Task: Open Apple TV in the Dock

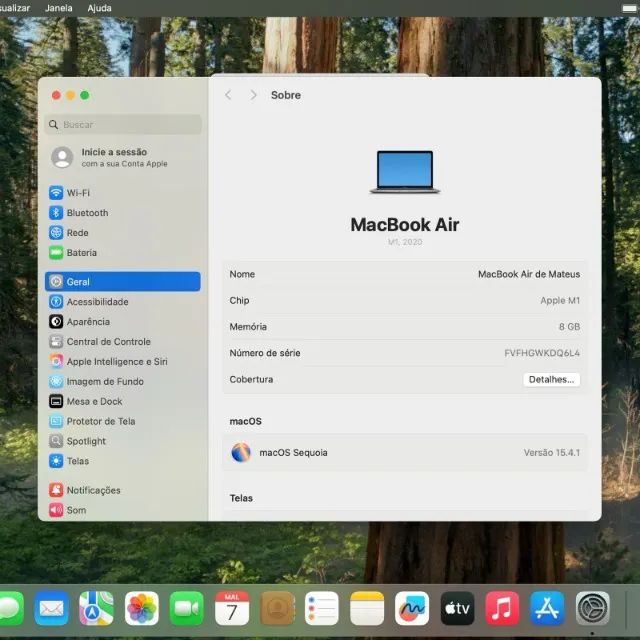Action: (457, 608)
